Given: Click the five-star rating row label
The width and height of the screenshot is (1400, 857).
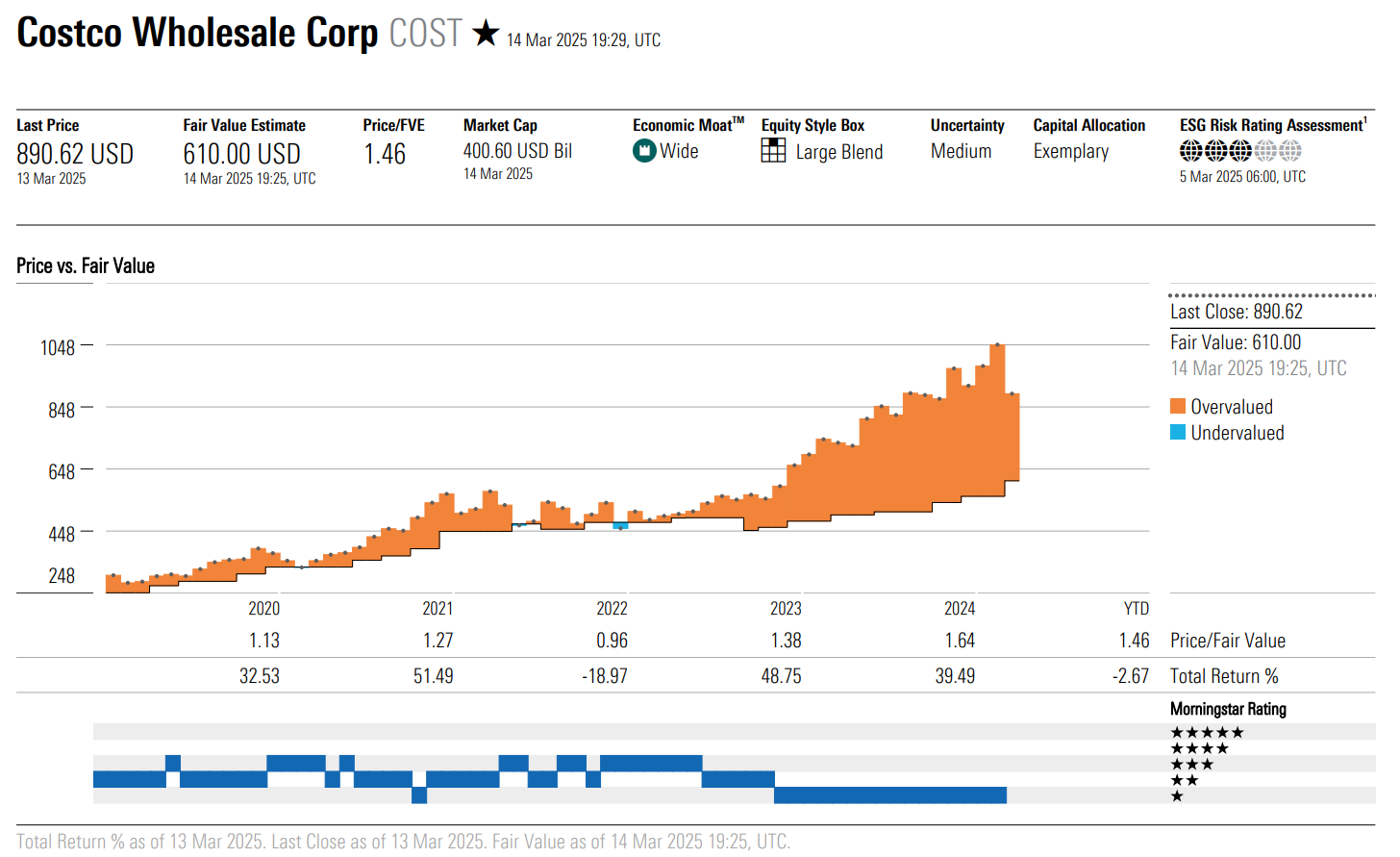Looking at the screenshot, I should 1207,732.
